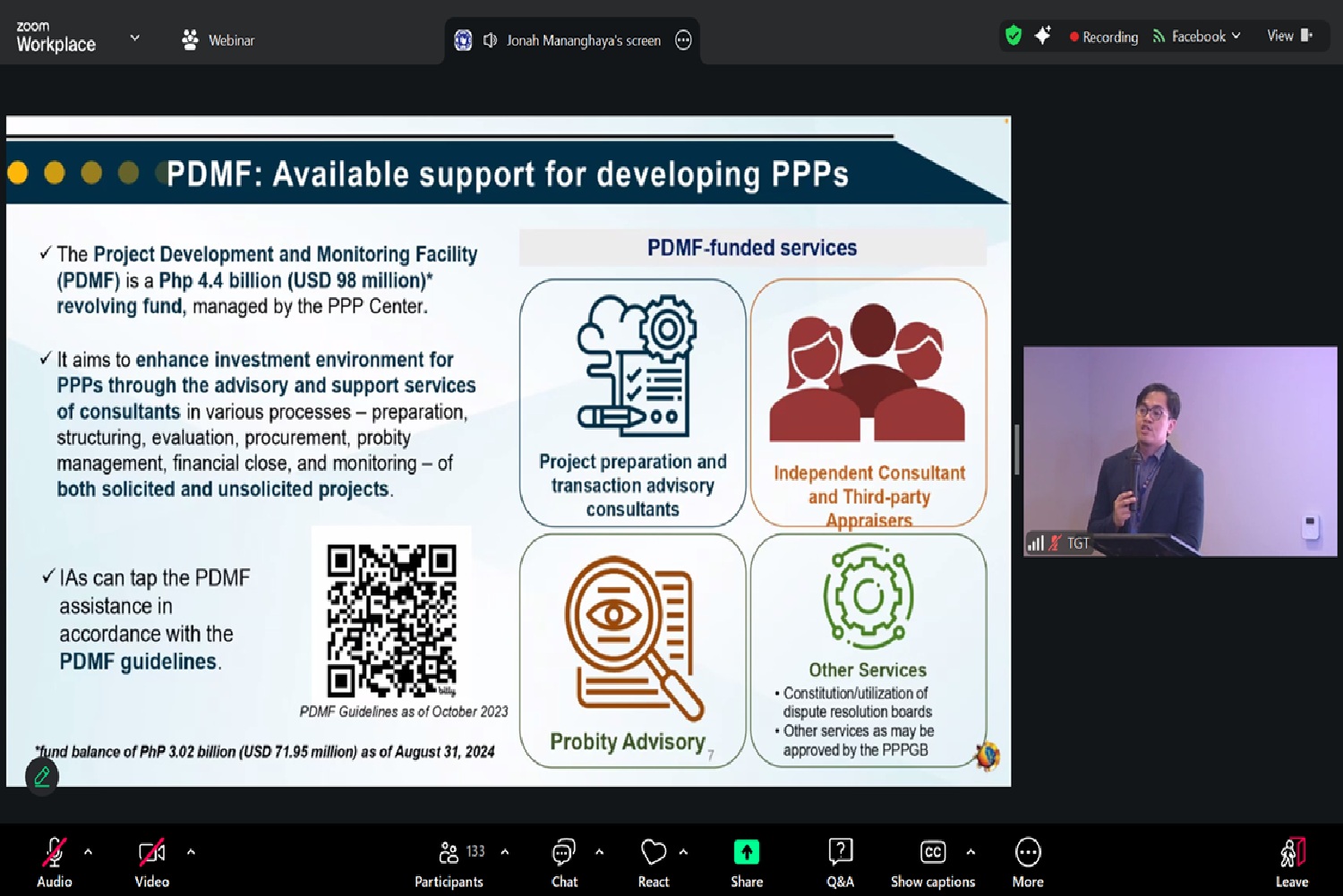This screenshot has height=896, width=1343.
Task: Click the speaker video thumbnail
Action: [x=1180, y=451]
